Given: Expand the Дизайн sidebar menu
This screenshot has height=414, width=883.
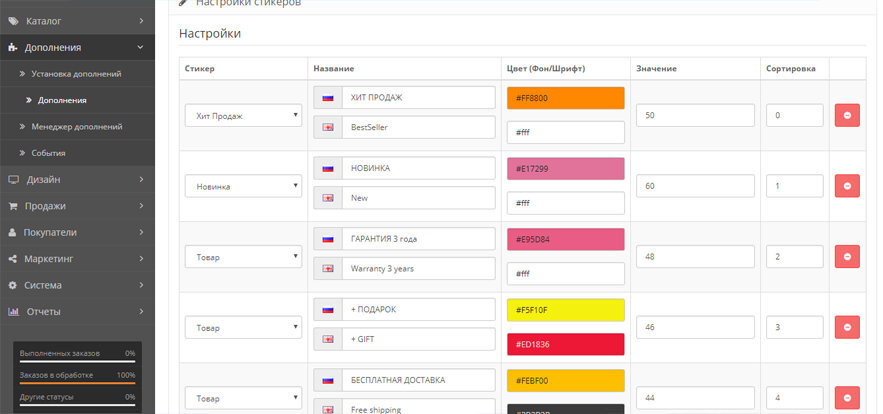Looking at the screenshot, I should pos(76,180).
